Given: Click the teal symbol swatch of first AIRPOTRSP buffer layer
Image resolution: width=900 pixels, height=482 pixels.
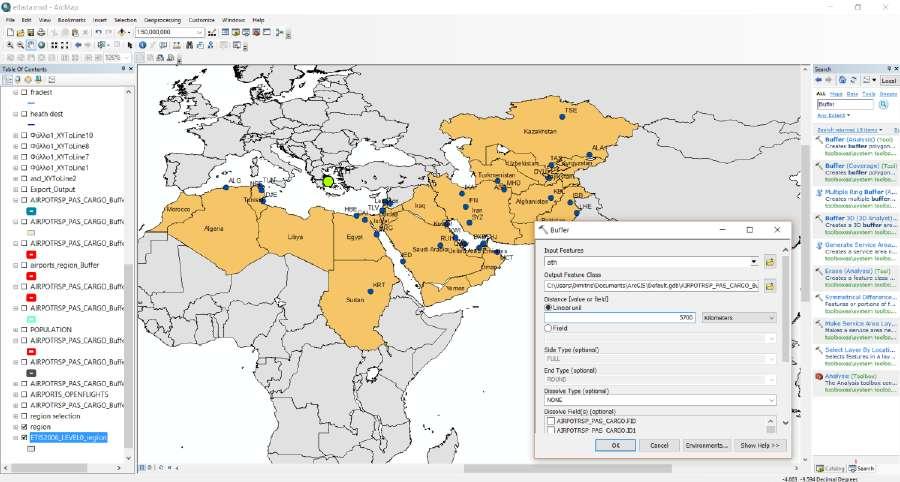Looking at the screenshot, I should [32, 211].
